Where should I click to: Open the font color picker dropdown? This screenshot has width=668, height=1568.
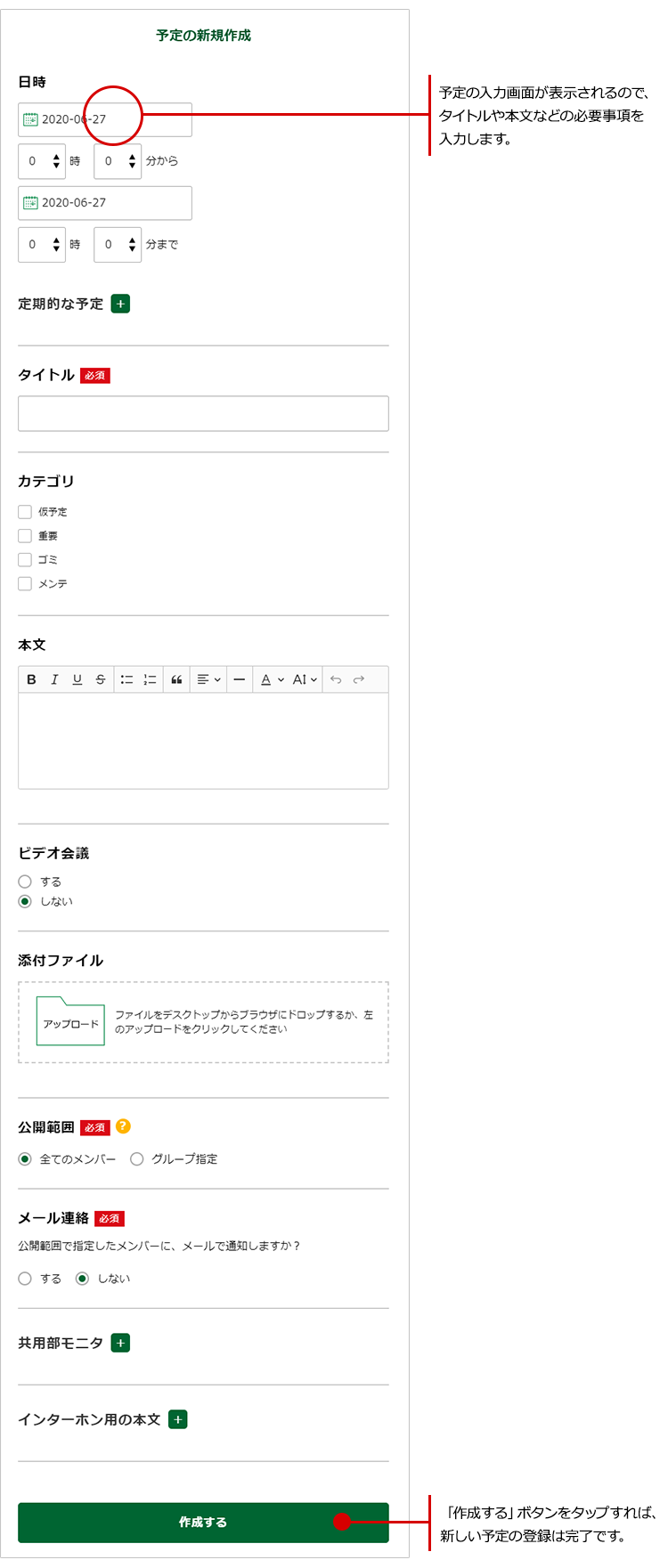click(x=272, y=679)
